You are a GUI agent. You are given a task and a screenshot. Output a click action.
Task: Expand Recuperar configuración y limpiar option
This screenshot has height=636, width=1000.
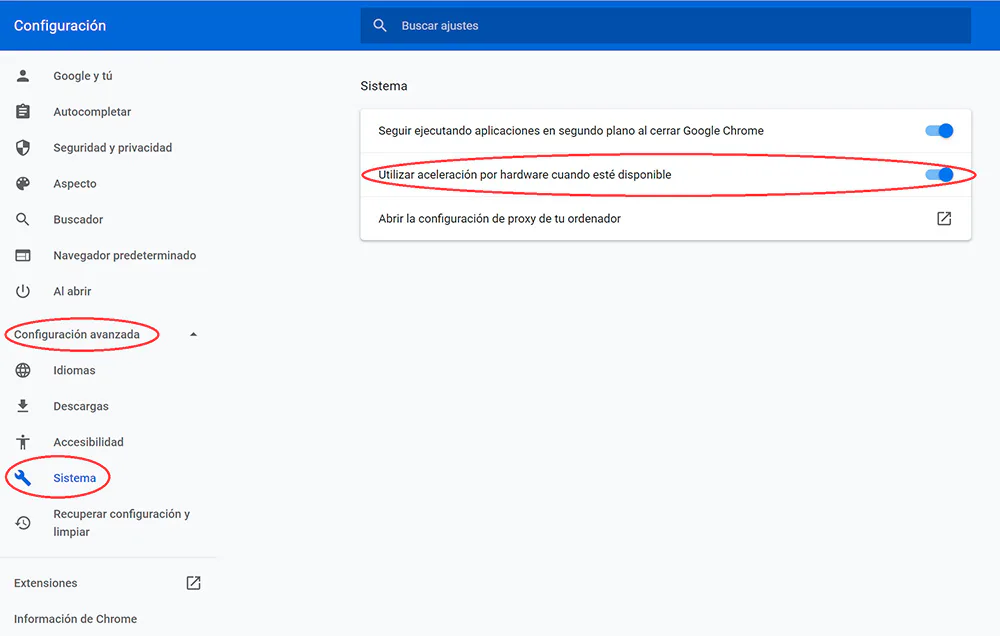tap(120, 521)
